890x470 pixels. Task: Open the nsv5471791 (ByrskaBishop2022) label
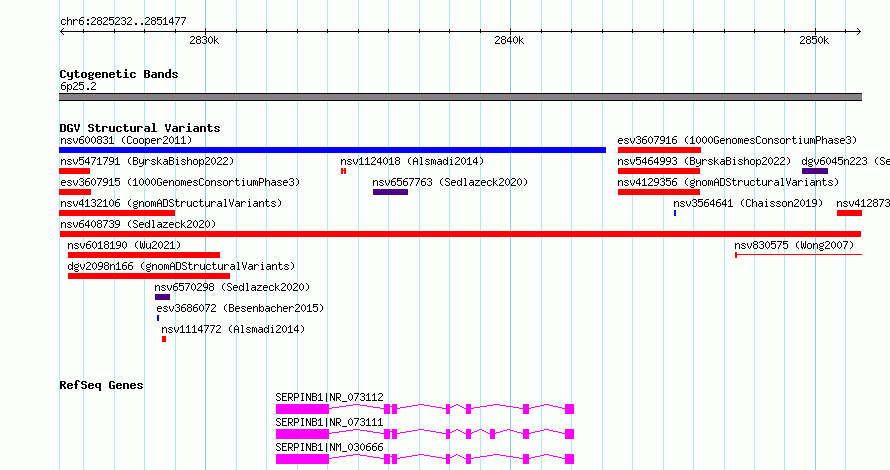[x=147, y=161]
